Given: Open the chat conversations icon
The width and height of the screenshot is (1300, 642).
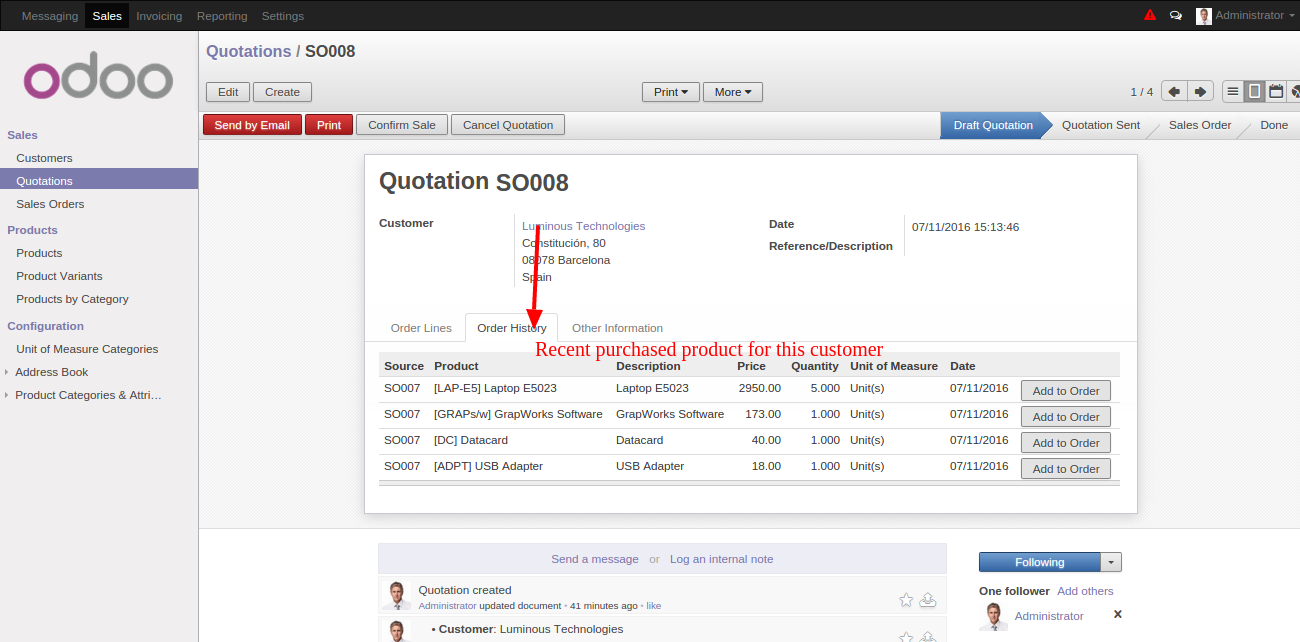Looking at the screenshot, I should coord(1176,16).
